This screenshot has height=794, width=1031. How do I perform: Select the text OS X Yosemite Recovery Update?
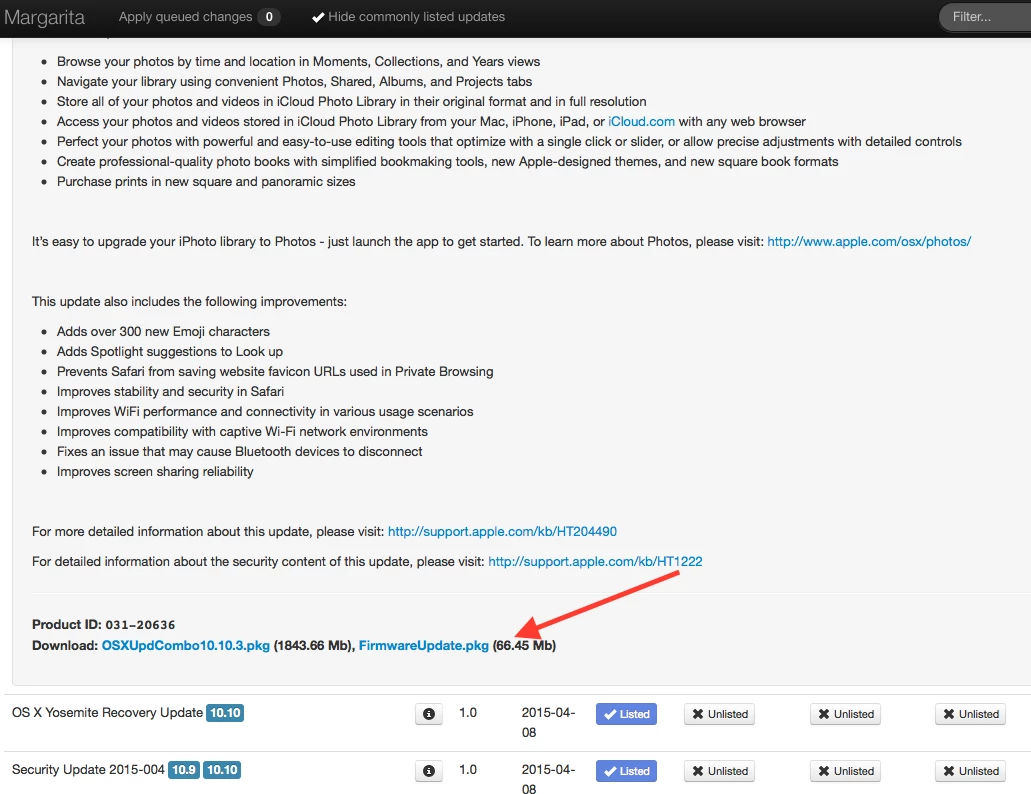point(107,712)
